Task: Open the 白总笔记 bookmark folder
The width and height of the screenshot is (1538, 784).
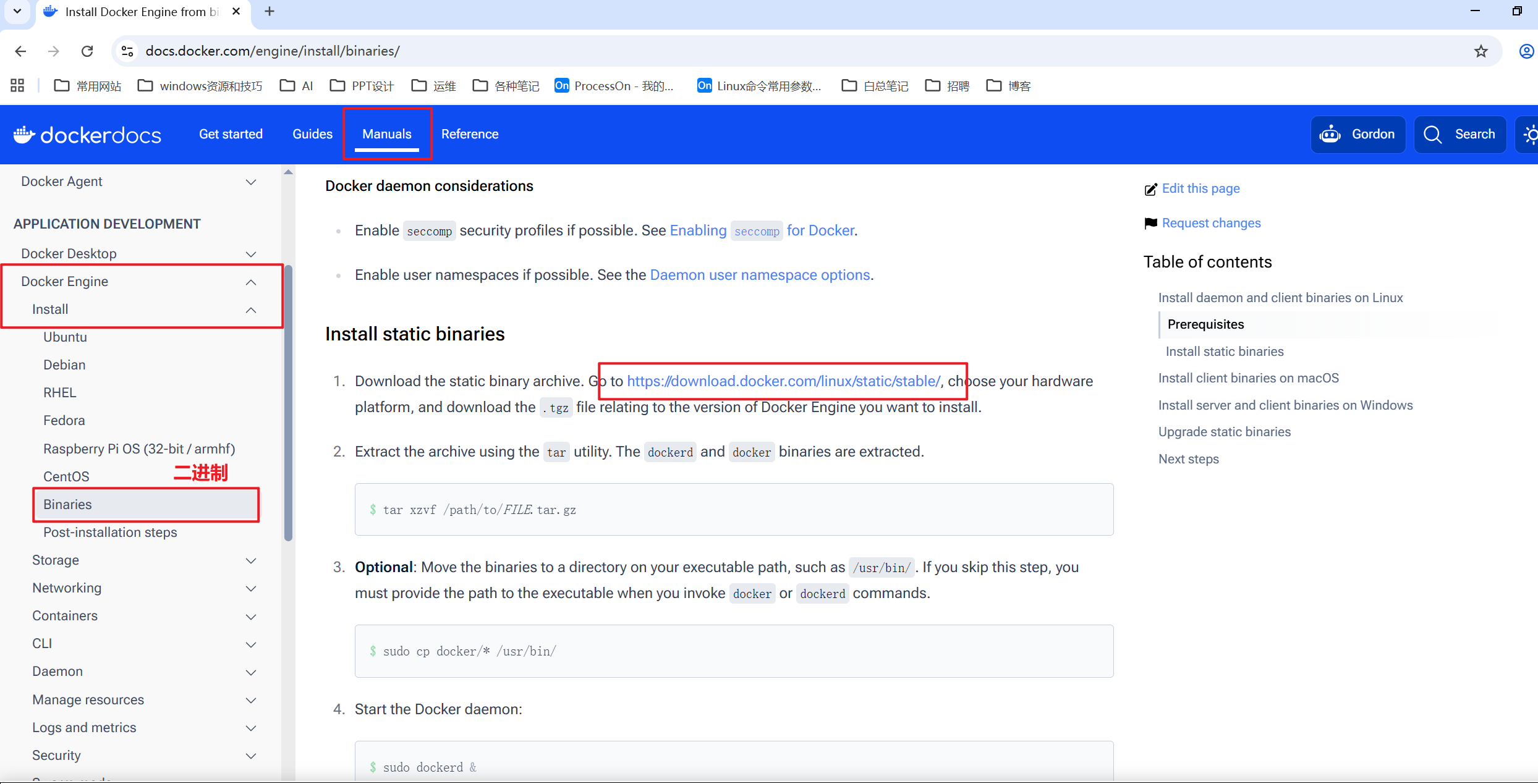Action: coord(875,86)
